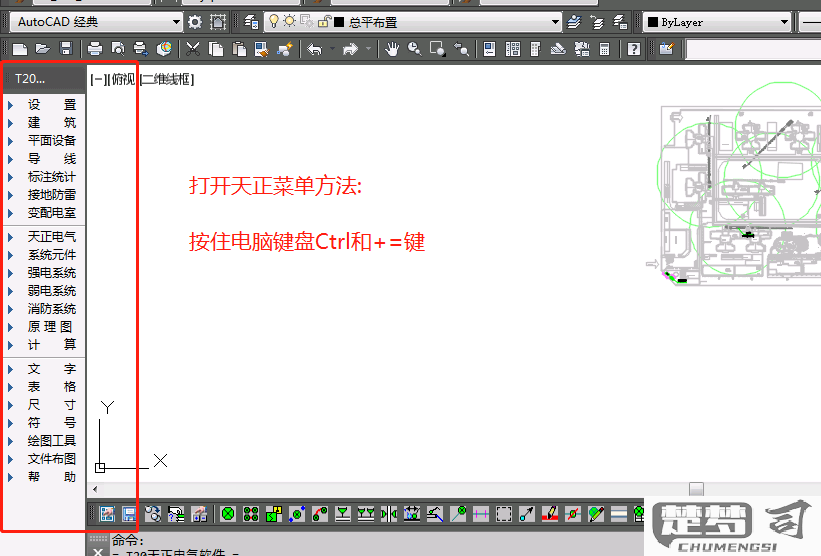Click the Undo arrow icon
Viewport: 821px width, 556px height.
[315, 49]
